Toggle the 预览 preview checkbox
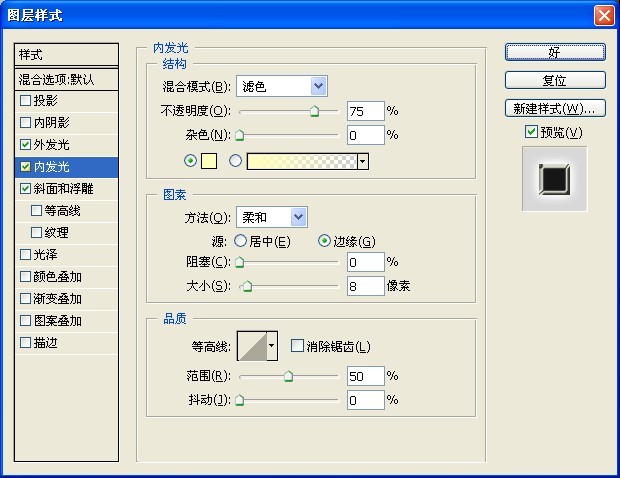The image size is (620, 478). (x=531, y=132)
